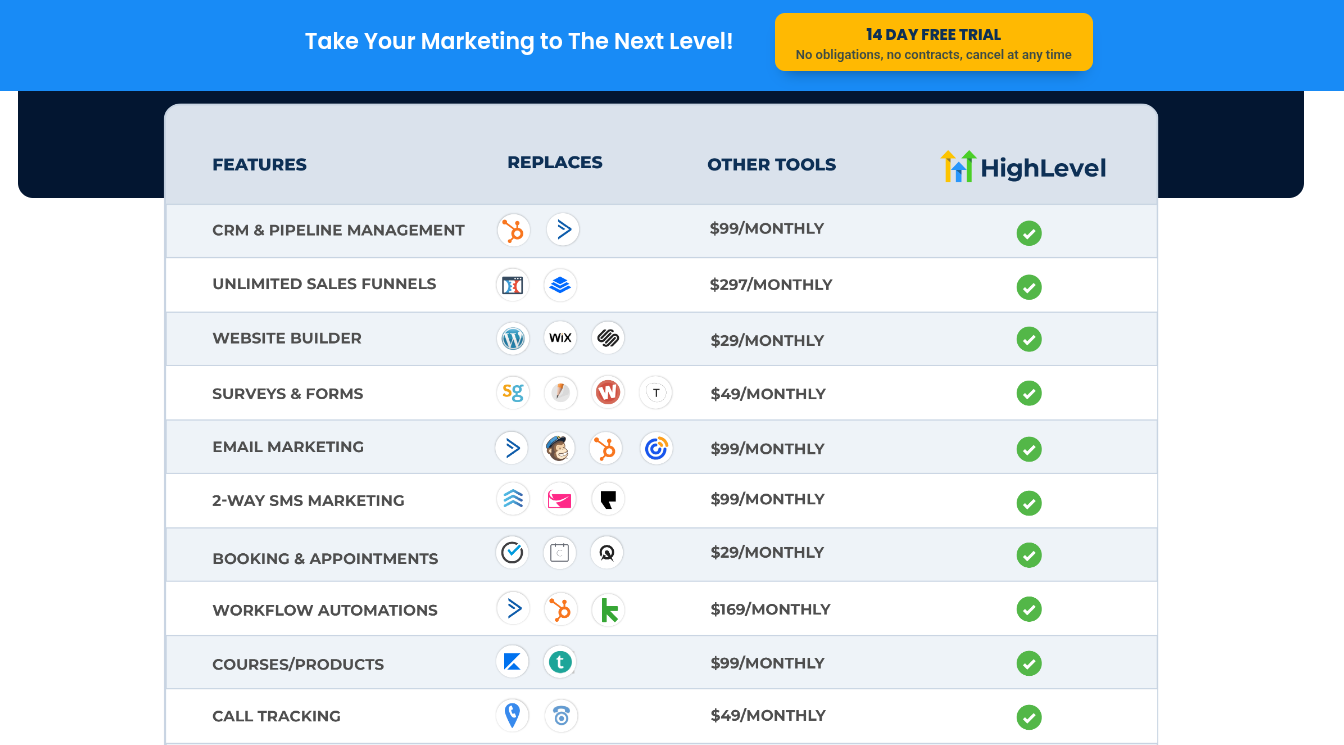Click green checkmark for 2-Way SMS Marketing
The image size is (1344, 745).
click(1029, 503)
